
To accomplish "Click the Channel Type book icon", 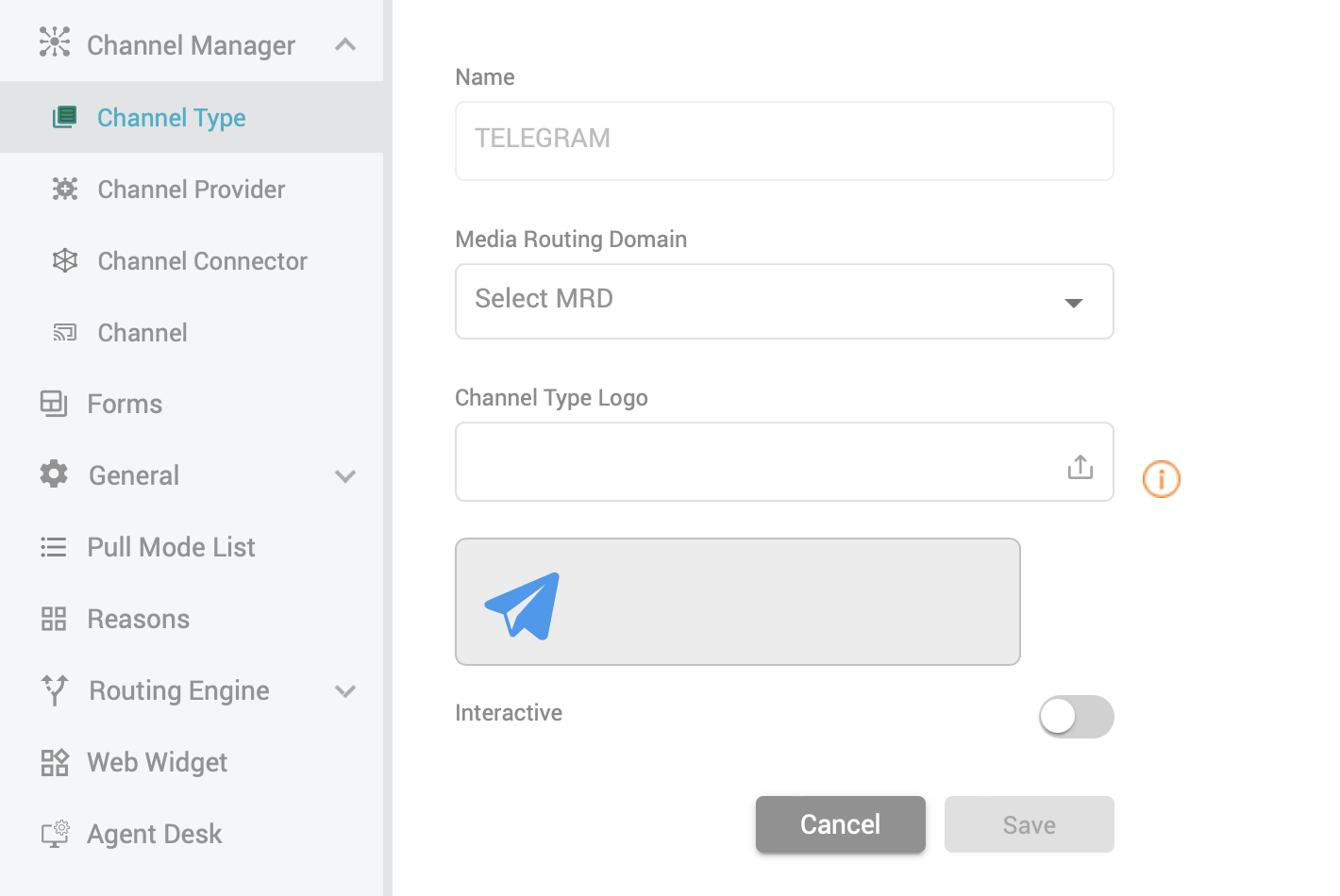I will [x=64, y=117].
